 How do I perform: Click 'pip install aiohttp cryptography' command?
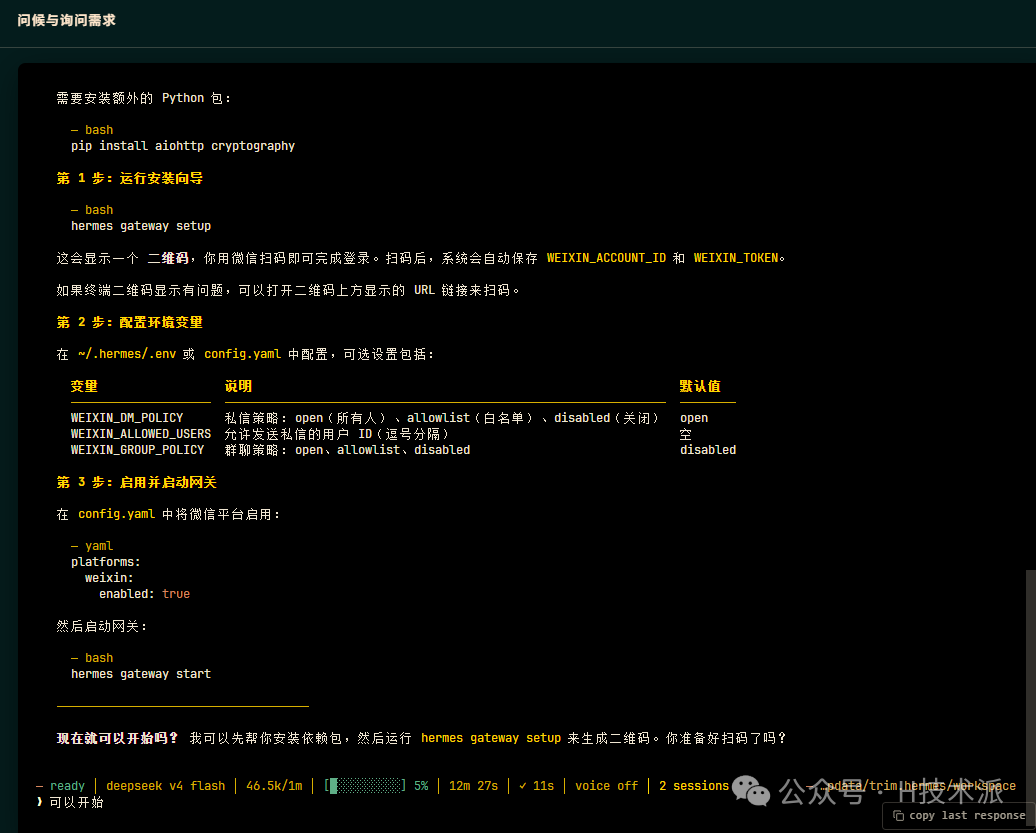tap(183, 146)
